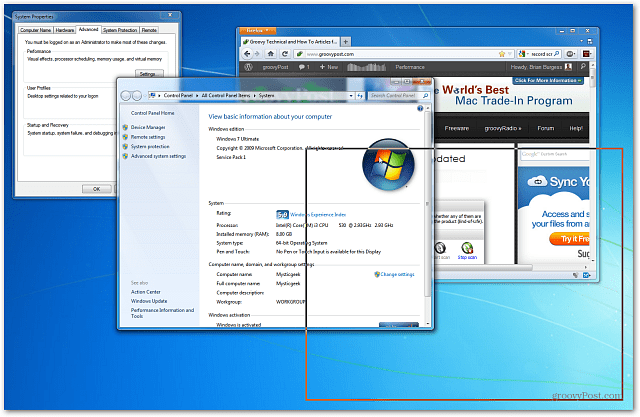Open Remote settings link
Screen dimensions: 640x417
[x=148, y=137]
